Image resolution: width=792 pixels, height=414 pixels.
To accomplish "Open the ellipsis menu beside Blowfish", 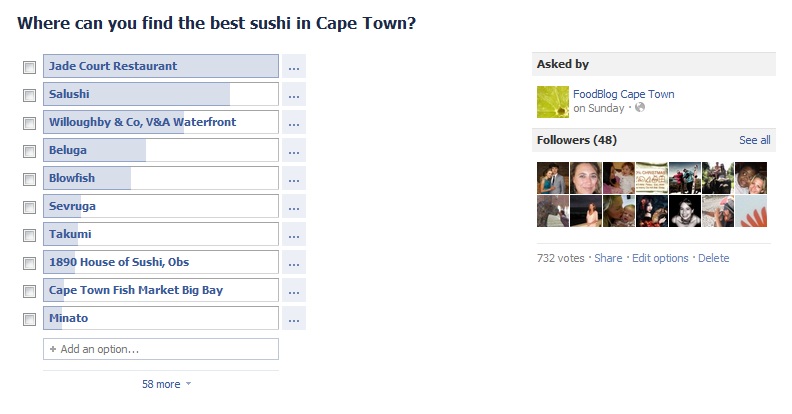I will pyautogui.click(x=293, y=179).
